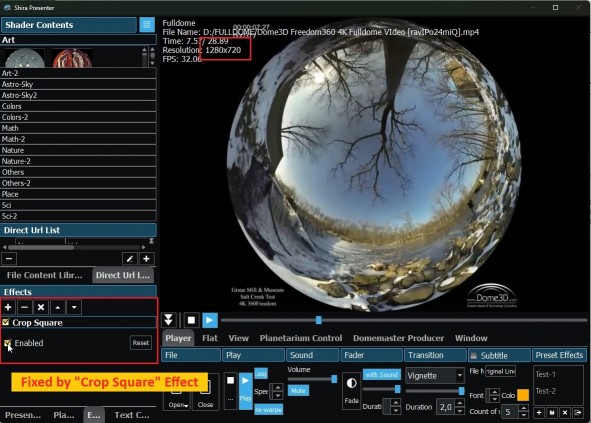Viewport: 591px width, 423px height.
Task: Increase the Font size stepper
Action: (494, 392)
